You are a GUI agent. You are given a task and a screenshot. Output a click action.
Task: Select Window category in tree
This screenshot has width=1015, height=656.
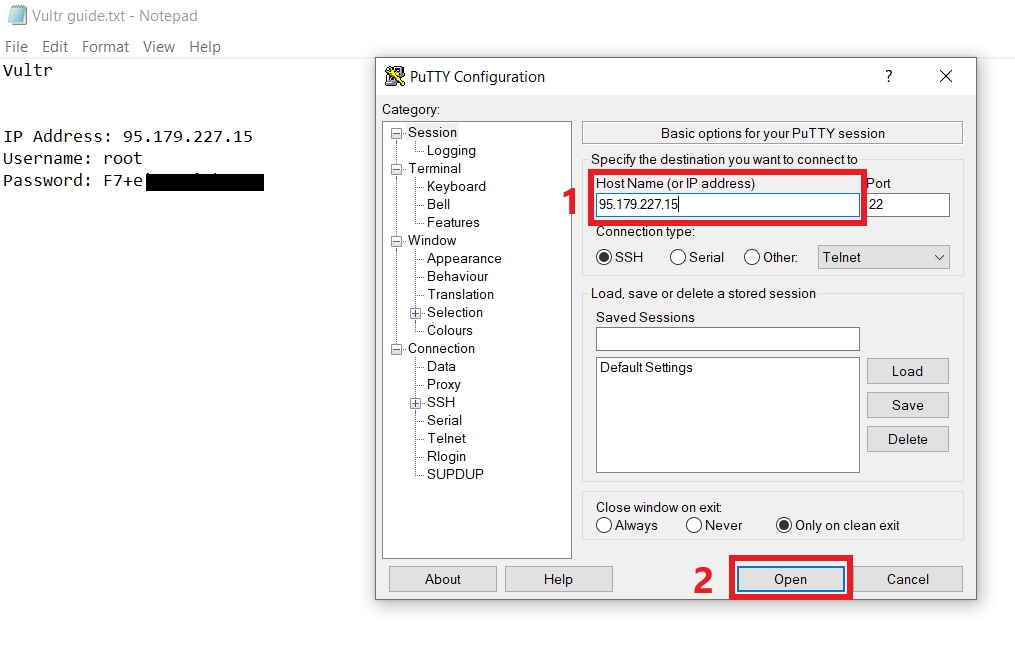pos(432,240)
